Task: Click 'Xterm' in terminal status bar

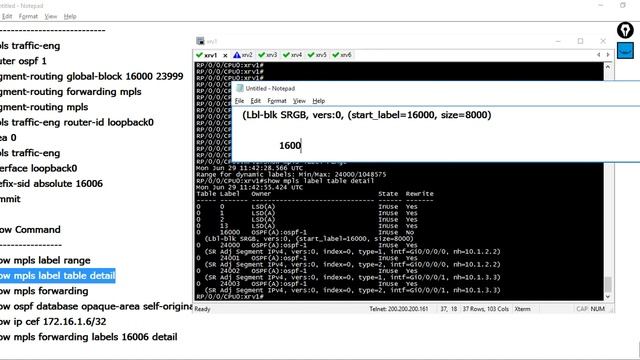Action: (522, 309)
